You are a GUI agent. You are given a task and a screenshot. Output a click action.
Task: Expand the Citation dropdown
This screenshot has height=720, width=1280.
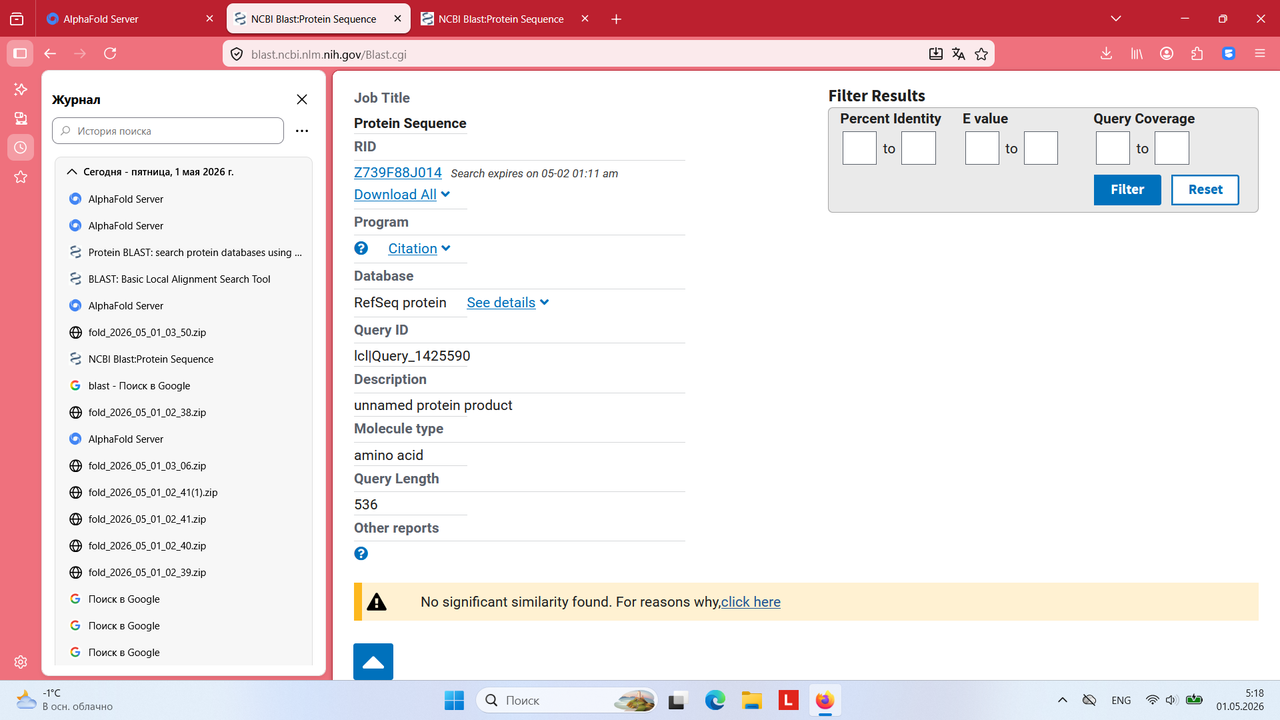click(419, 248)
